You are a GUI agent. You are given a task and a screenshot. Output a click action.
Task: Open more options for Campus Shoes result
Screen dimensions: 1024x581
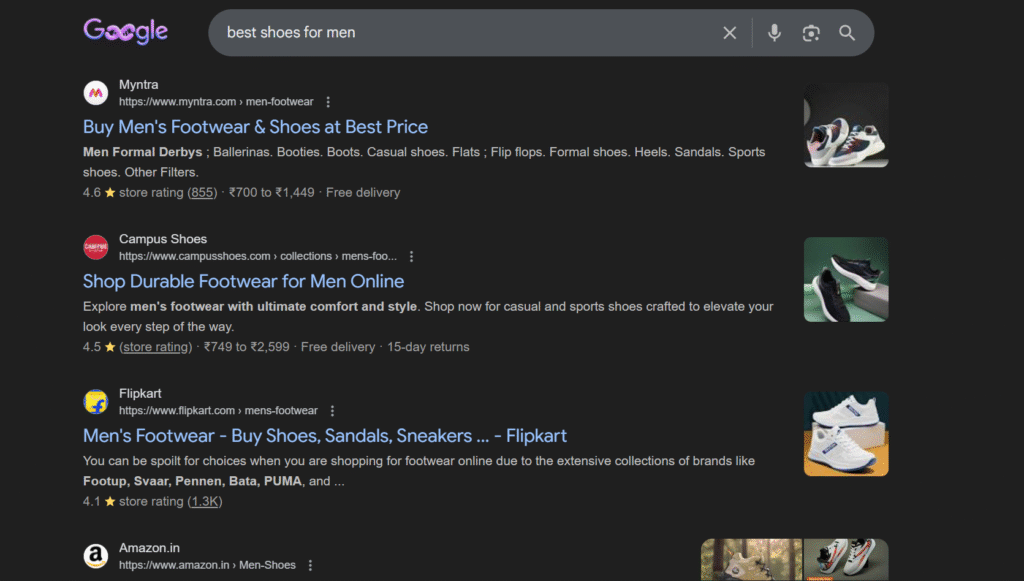(x=411, y=257)
